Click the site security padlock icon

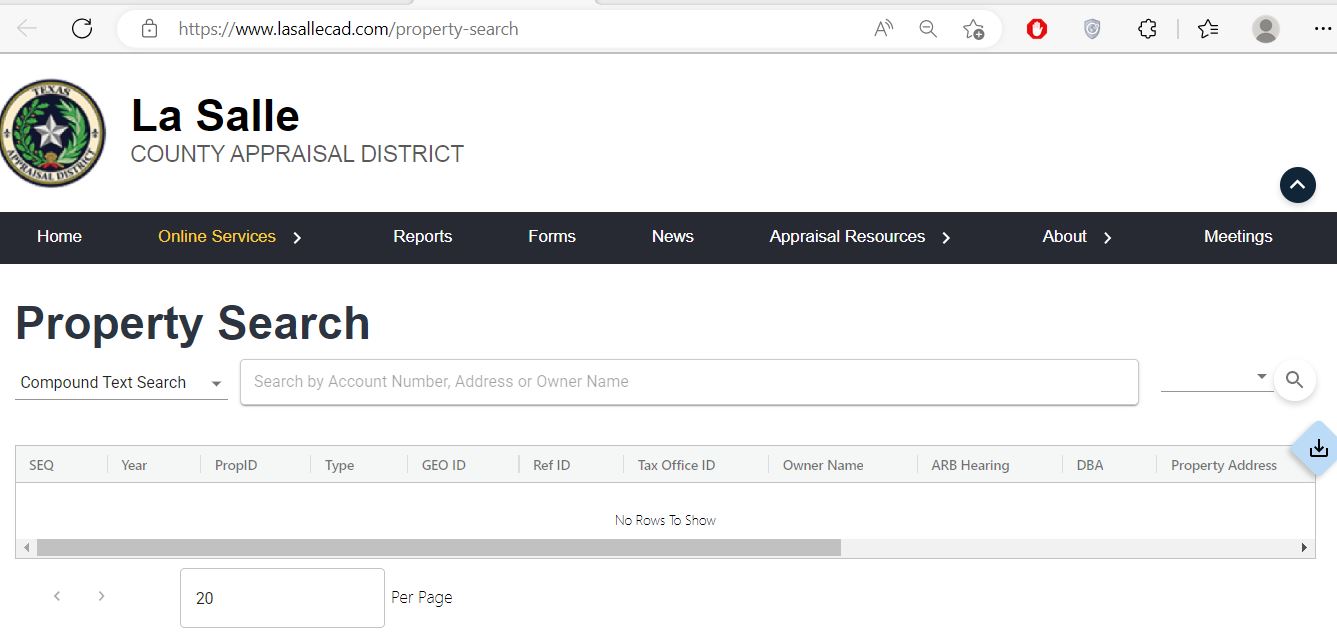148,29
